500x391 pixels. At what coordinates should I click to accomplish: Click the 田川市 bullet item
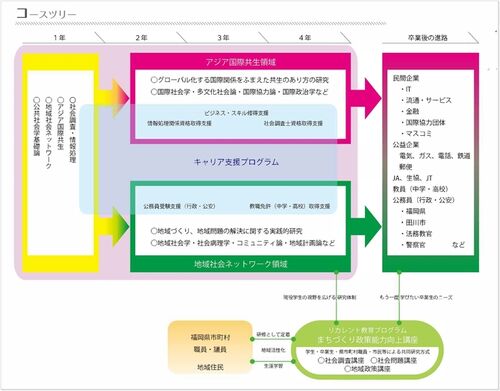413,222
